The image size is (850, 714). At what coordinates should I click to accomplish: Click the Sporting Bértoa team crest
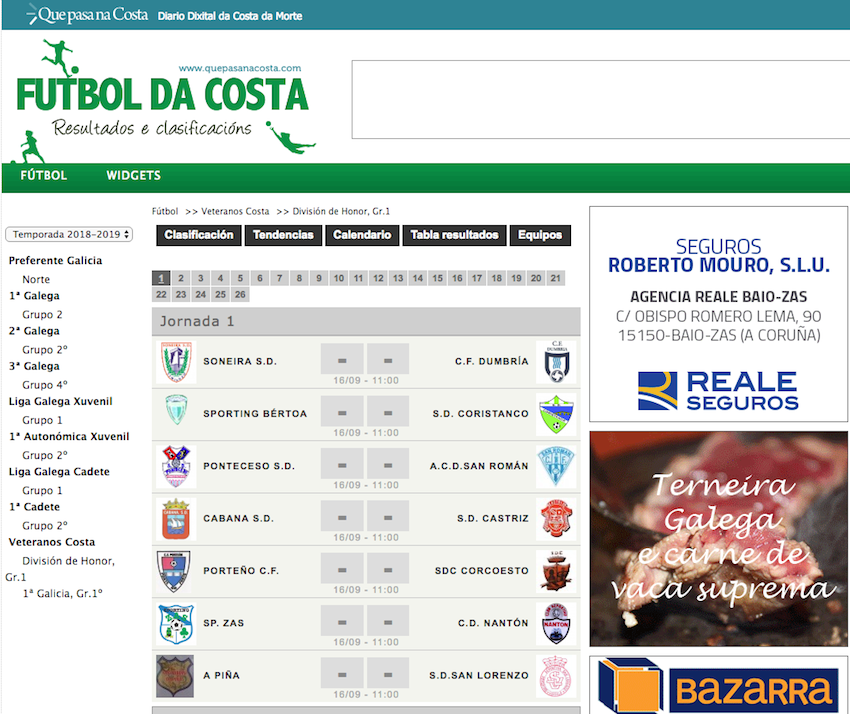click(x=175, y=414)
